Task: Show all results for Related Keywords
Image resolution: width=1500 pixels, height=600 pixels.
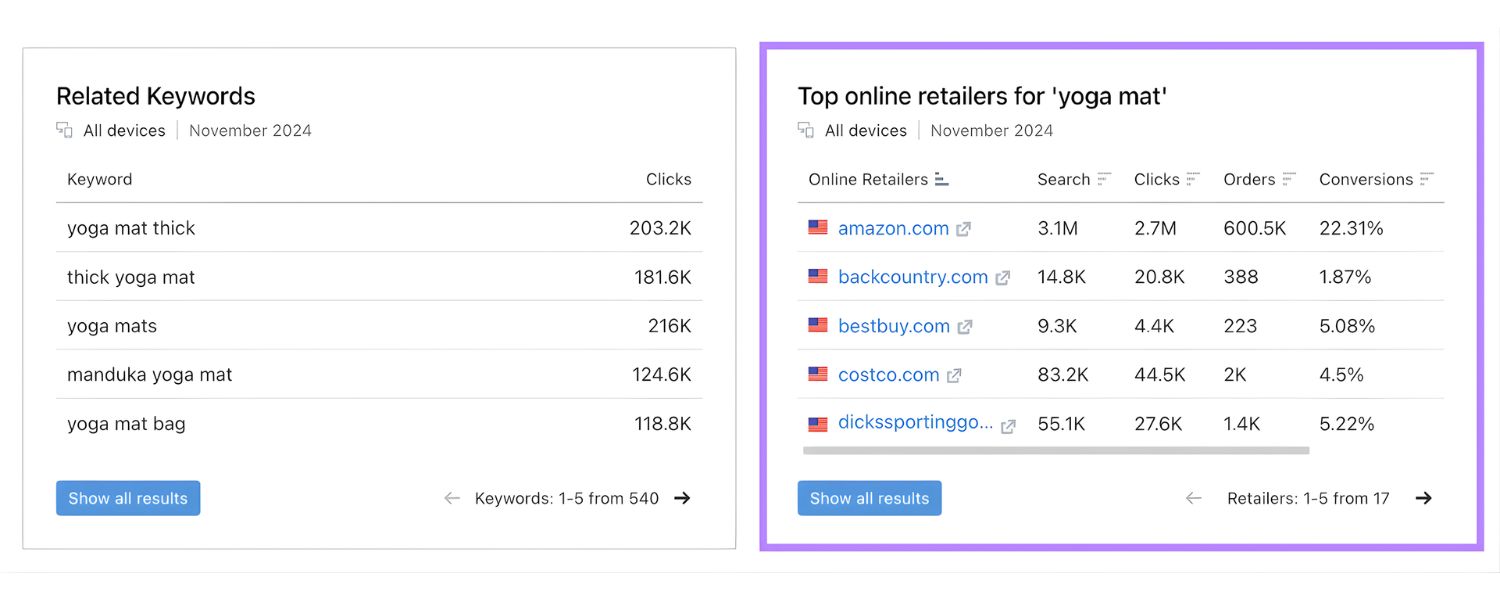Action: coord(127,498)
